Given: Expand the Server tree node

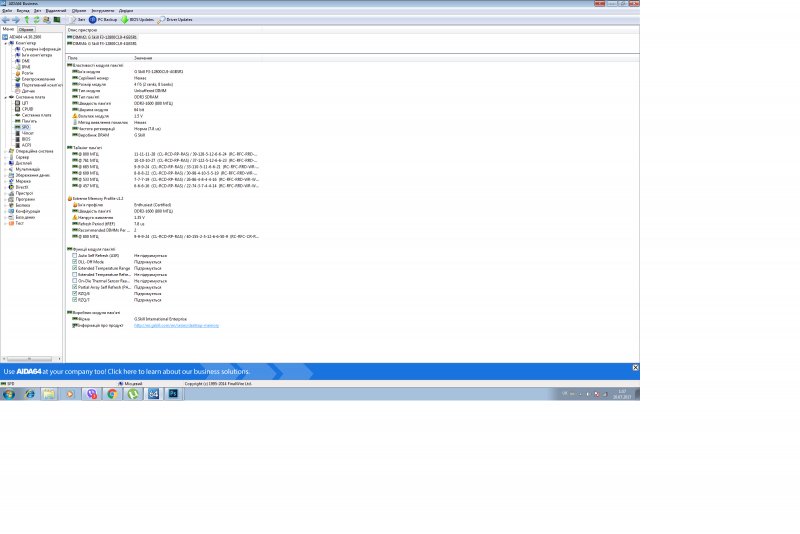Looking at the screenshot, I should point(5,157).
